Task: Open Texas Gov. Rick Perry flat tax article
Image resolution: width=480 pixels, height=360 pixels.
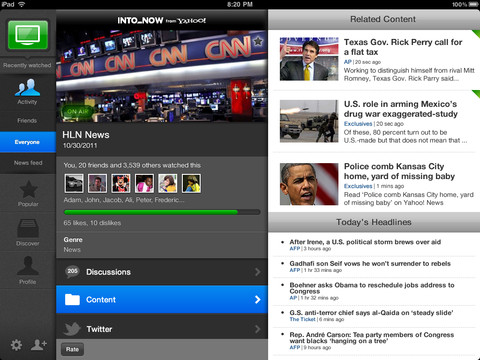Action: tap(403, 47)
